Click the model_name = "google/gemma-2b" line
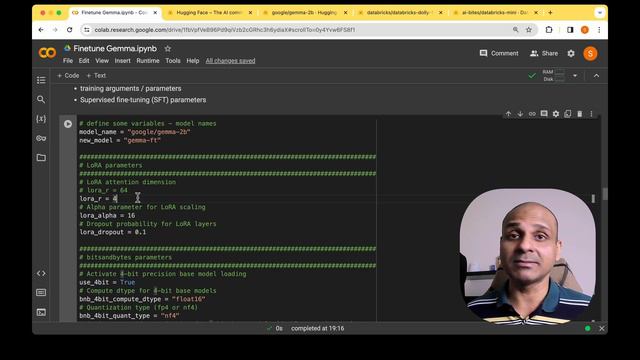This screenshot has height=360, width=640. point(135,132)
